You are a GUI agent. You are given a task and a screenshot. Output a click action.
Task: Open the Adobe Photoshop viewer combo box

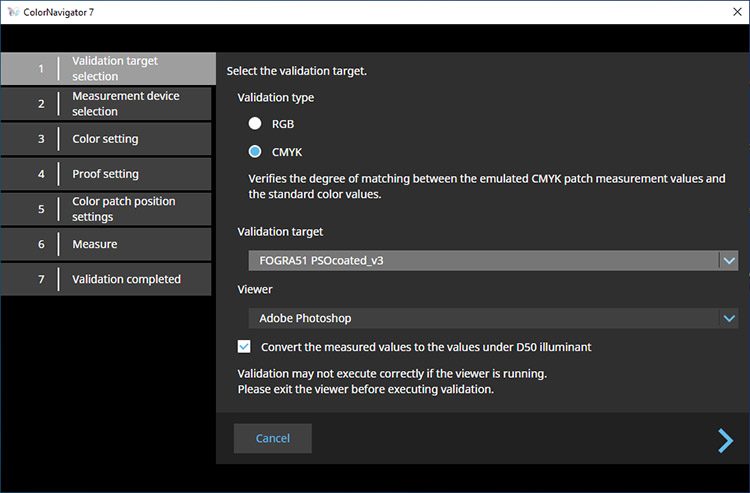(493, 318)
